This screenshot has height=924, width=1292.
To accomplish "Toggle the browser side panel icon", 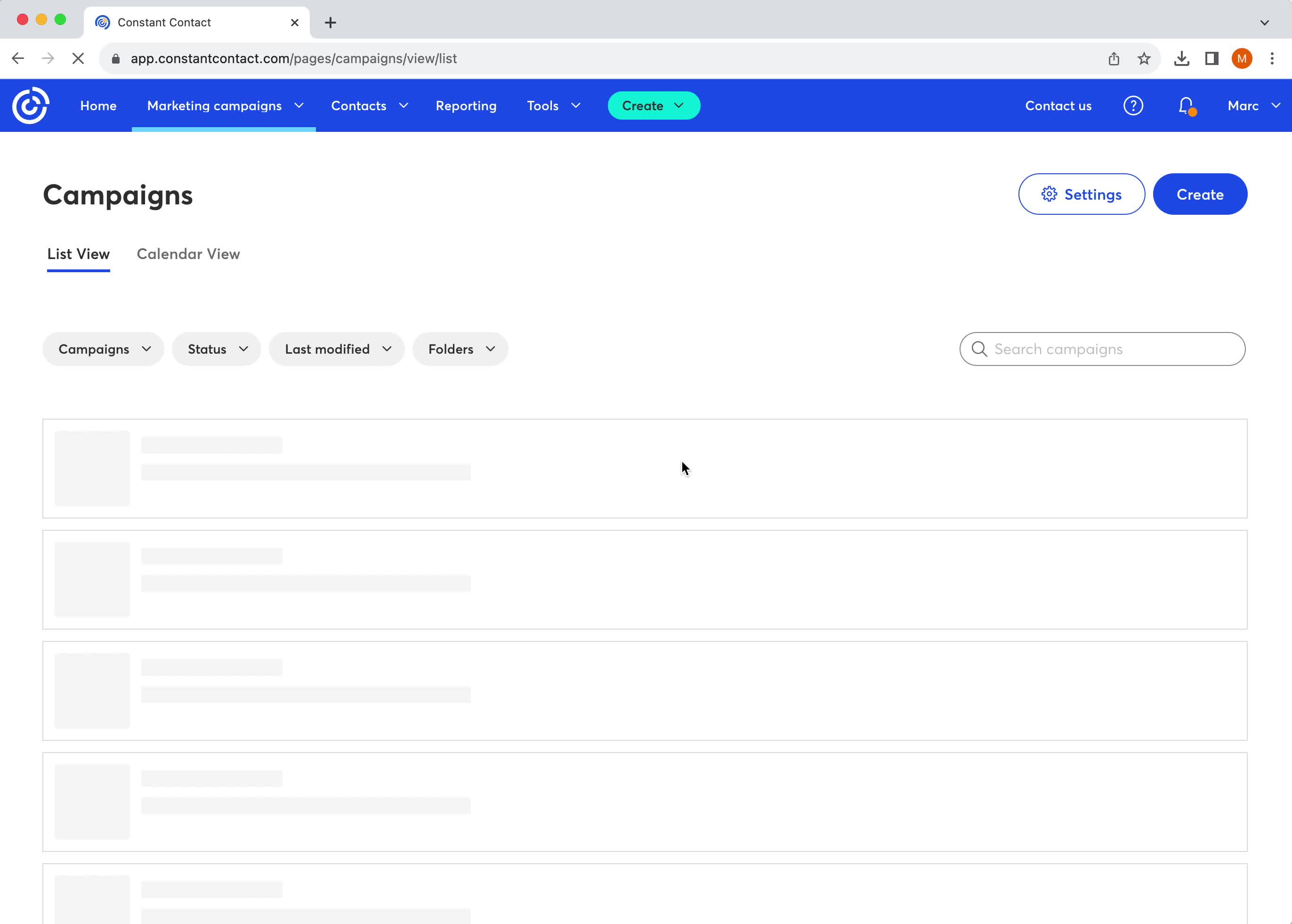I will (x=1211, y=58).
